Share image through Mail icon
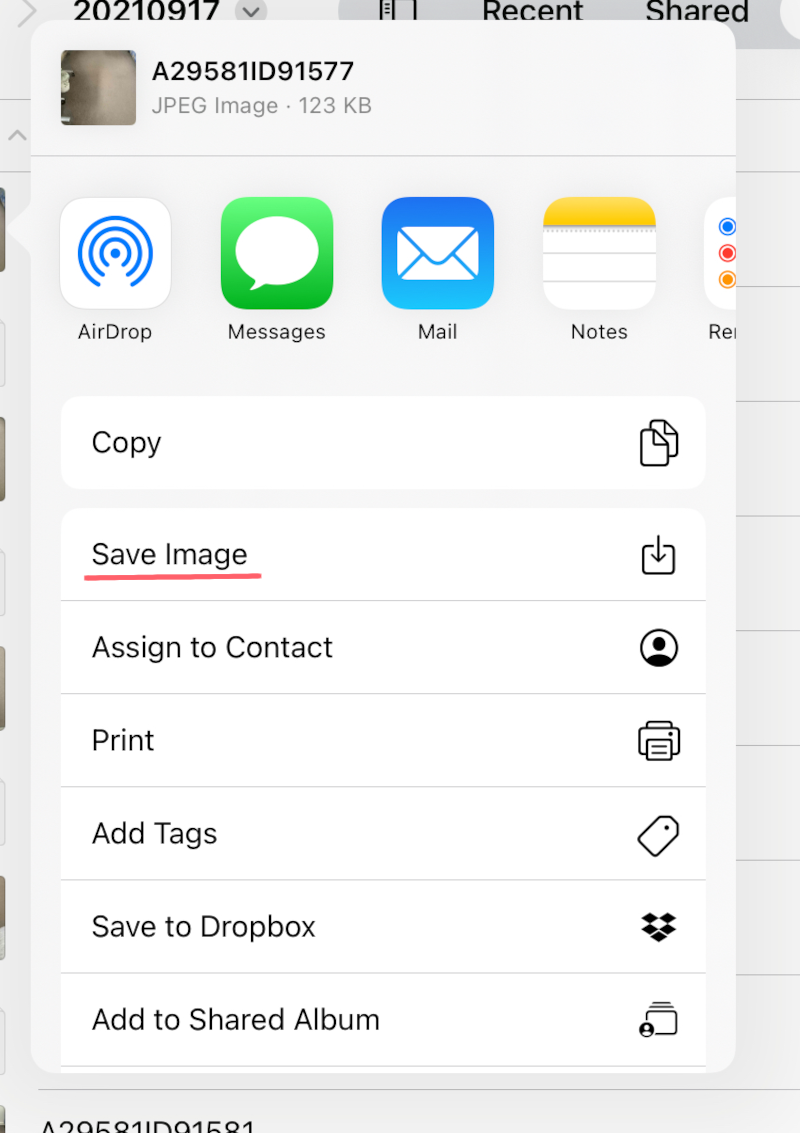The image size is (800, 1133). [438, 254]
